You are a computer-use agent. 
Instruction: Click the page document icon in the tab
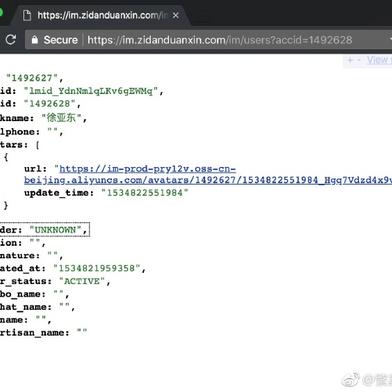tap(27, 15)
